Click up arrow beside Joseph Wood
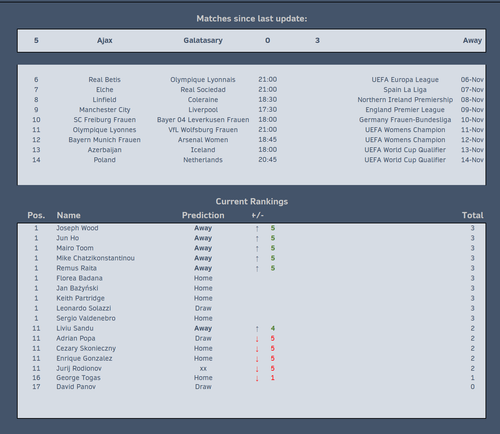The height and width of the screenshot is (434, 500). pos(257,229)
